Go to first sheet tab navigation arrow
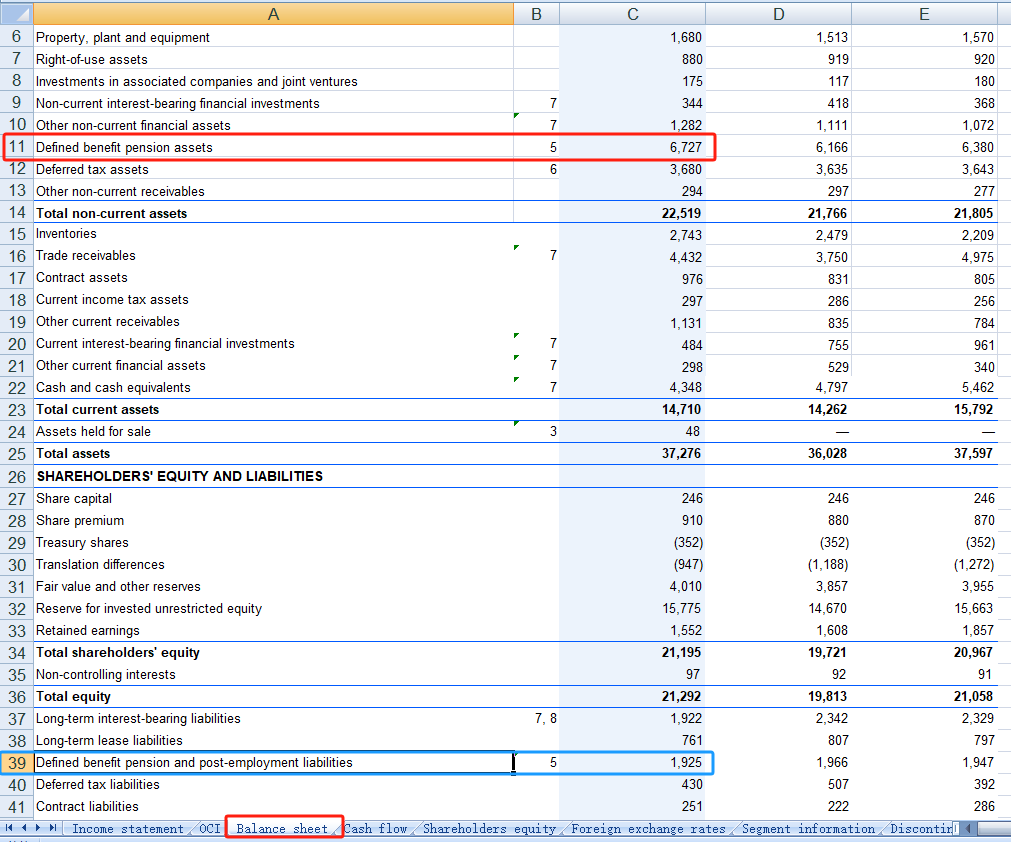The width and height of the screenshot is (1011, 842). (x=9, y=828)
